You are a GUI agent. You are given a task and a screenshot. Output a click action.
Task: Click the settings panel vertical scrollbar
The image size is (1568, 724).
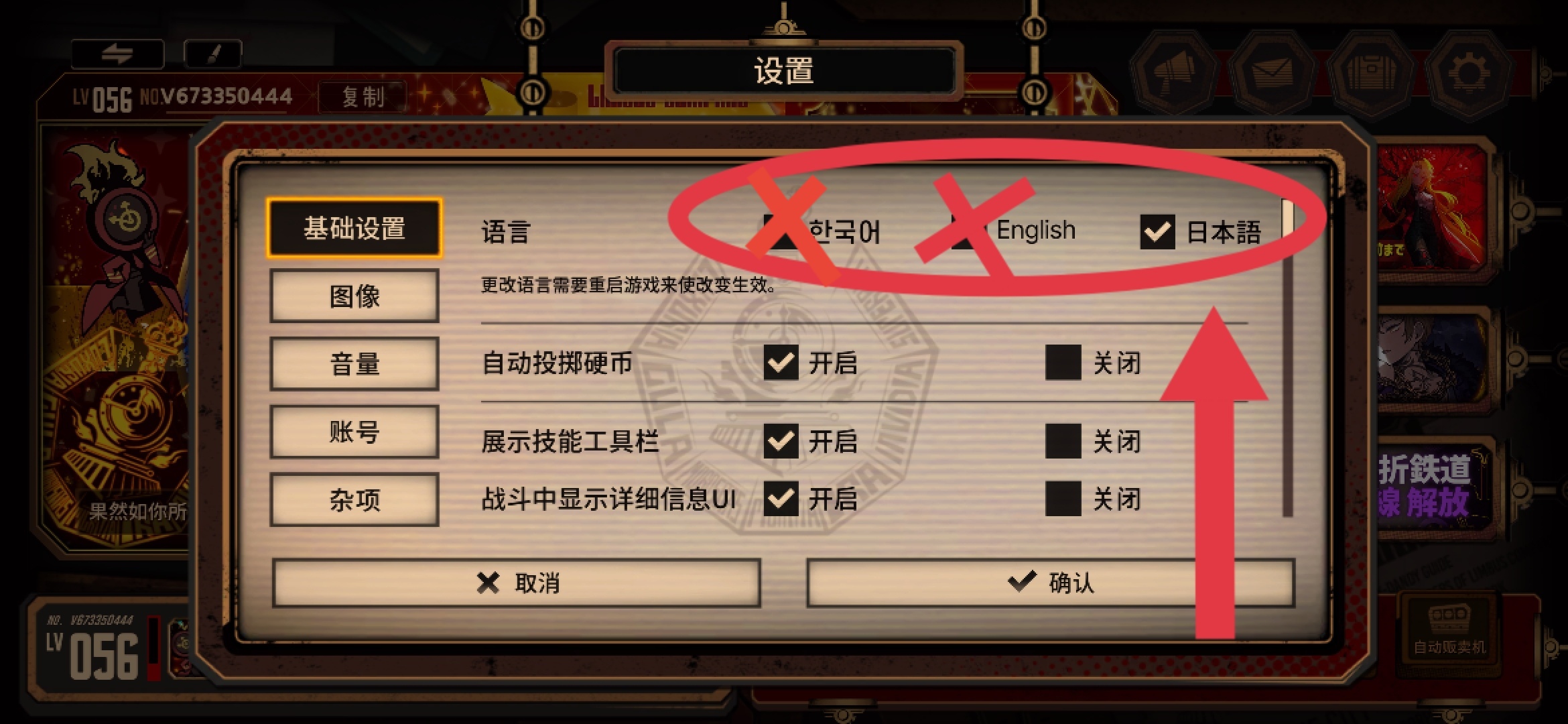[1287, 358]
